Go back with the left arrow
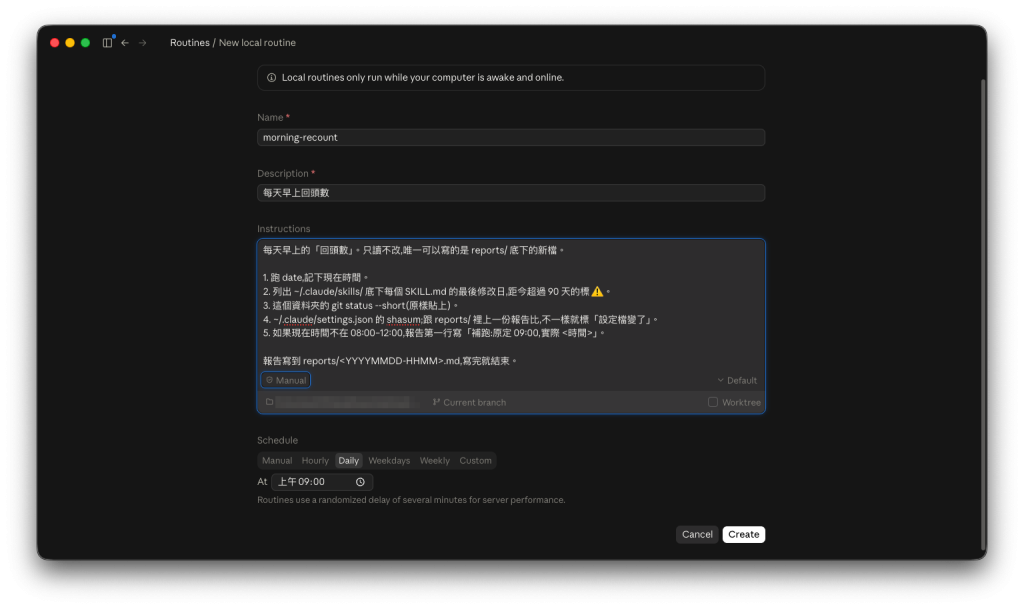This screenshot has height=609, width=1024. [125, 42]
